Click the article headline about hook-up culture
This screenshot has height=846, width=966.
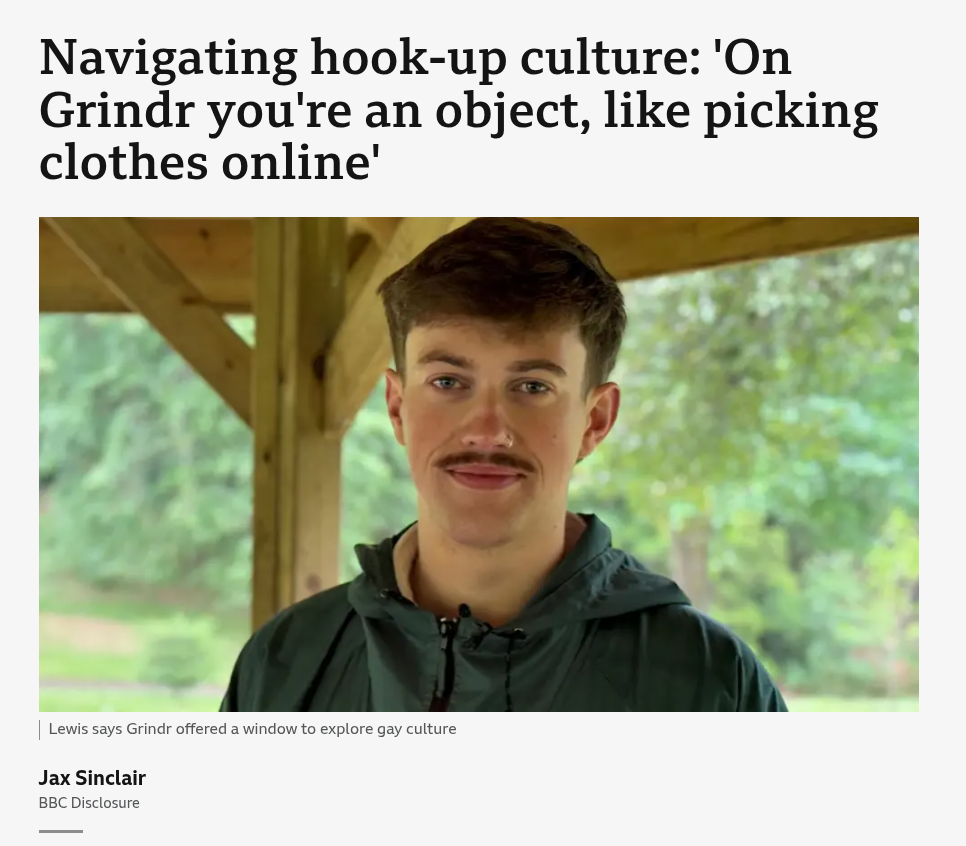pos(459,110)
